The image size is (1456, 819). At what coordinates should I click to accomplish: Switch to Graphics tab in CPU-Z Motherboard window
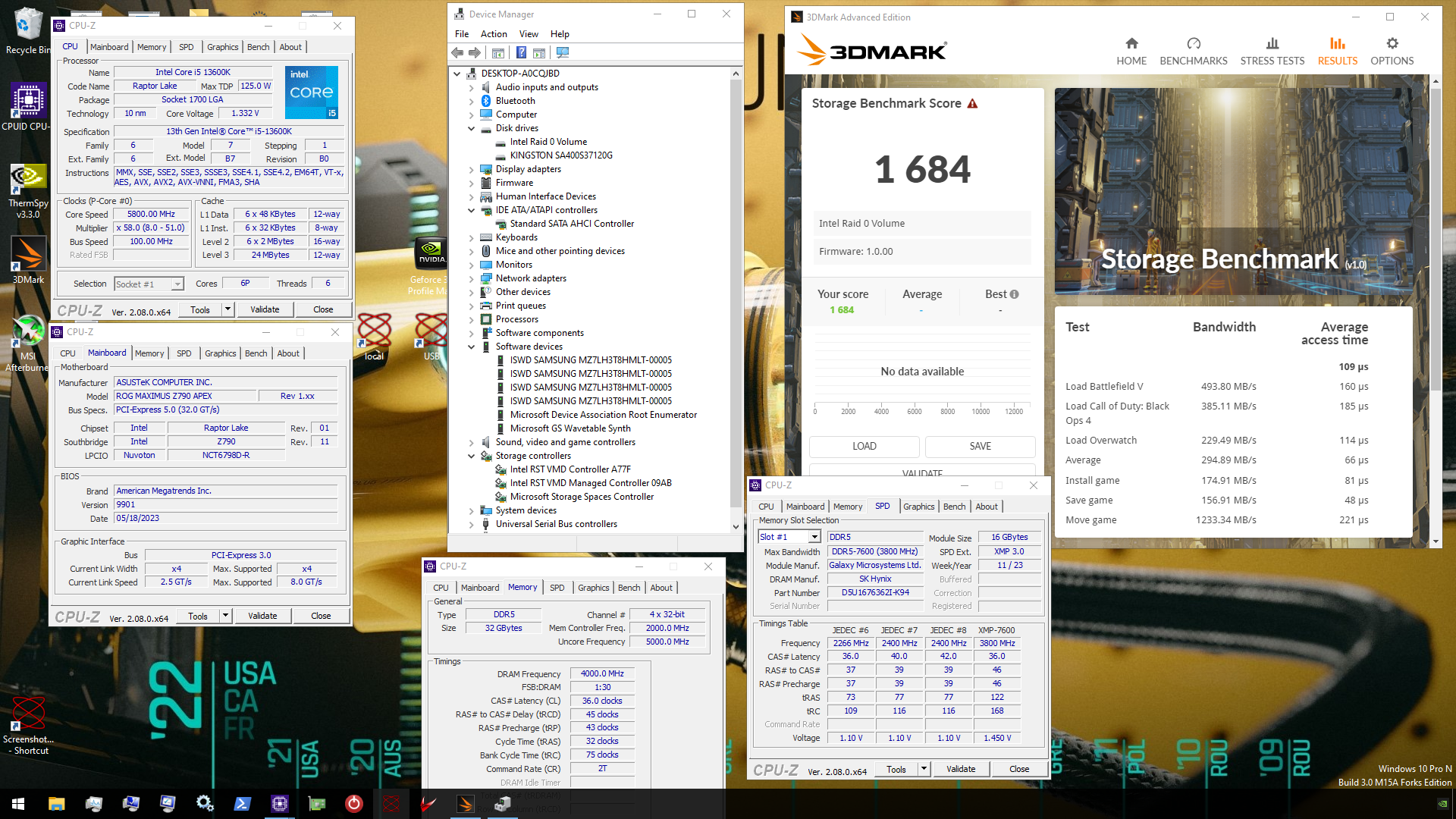click(x=221, y=354)
